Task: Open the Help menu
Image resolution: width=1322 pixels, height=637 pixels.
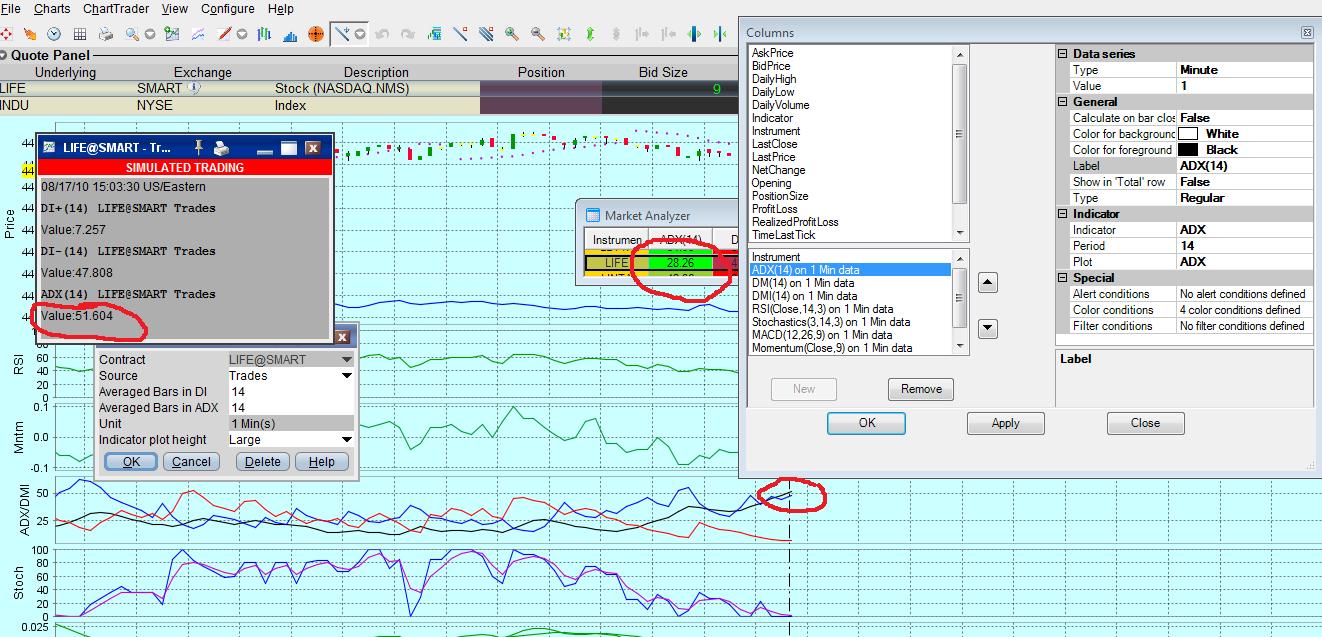Action: 281,8
